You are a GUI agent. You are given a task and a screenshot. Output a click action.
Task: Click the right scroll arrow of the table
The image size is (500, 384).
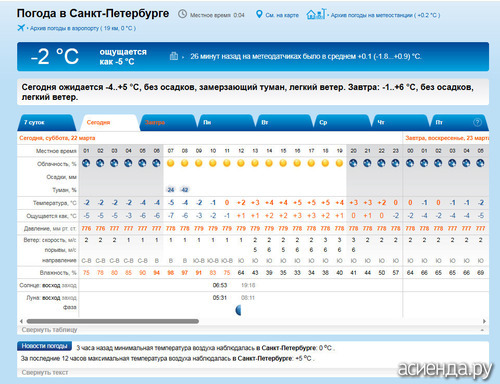pos(484,321)
